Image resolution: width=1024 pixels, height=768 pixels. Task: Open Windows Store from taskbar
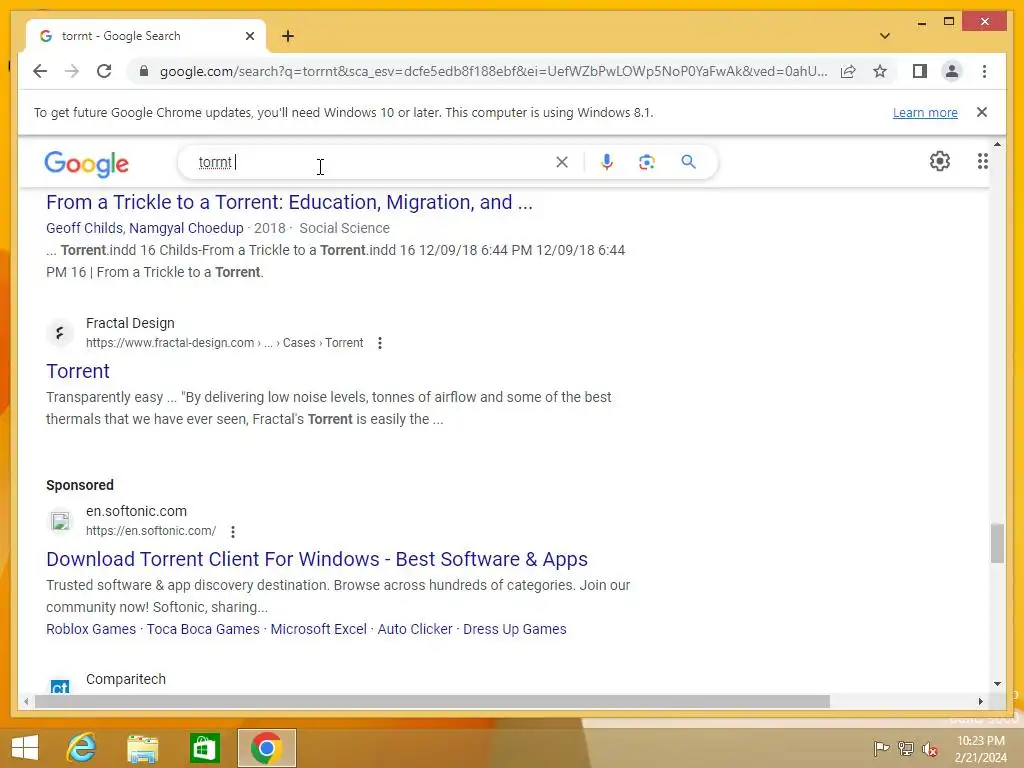click(204, 748)
